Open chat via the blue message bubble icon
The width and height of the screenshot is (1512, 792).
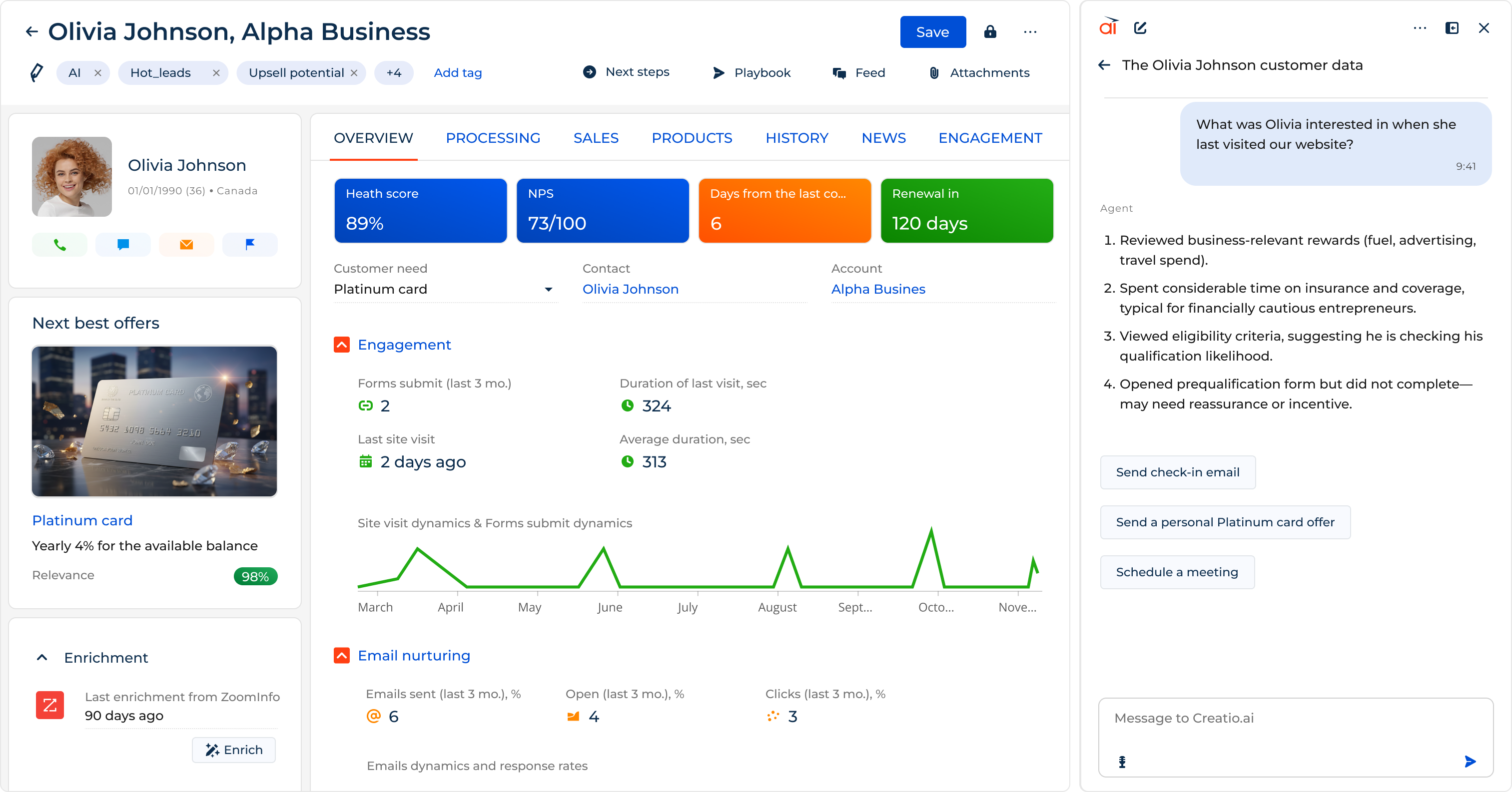coord(123,245)
